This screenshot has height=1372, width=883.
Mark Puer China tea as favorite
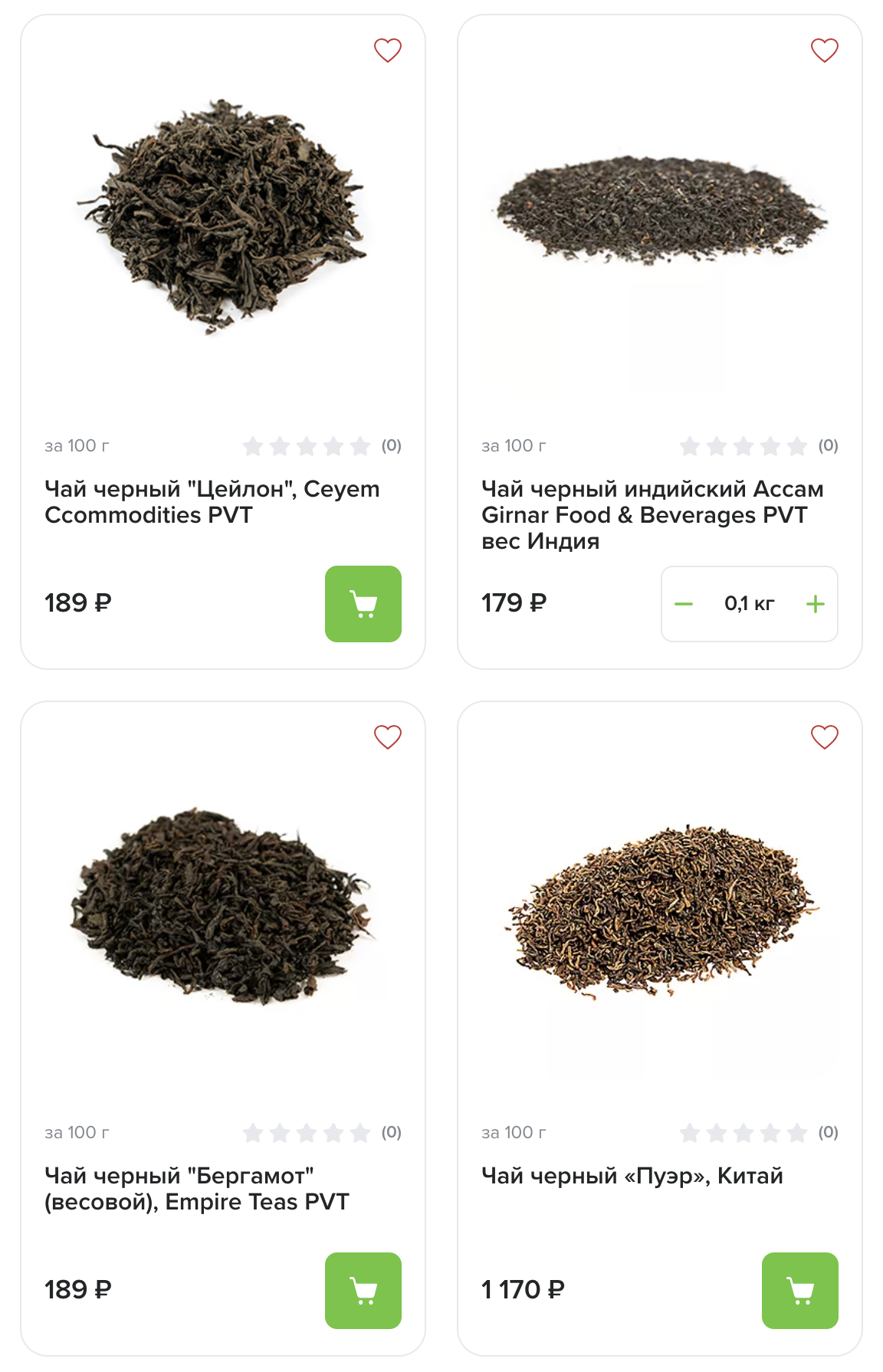point(825,737)
